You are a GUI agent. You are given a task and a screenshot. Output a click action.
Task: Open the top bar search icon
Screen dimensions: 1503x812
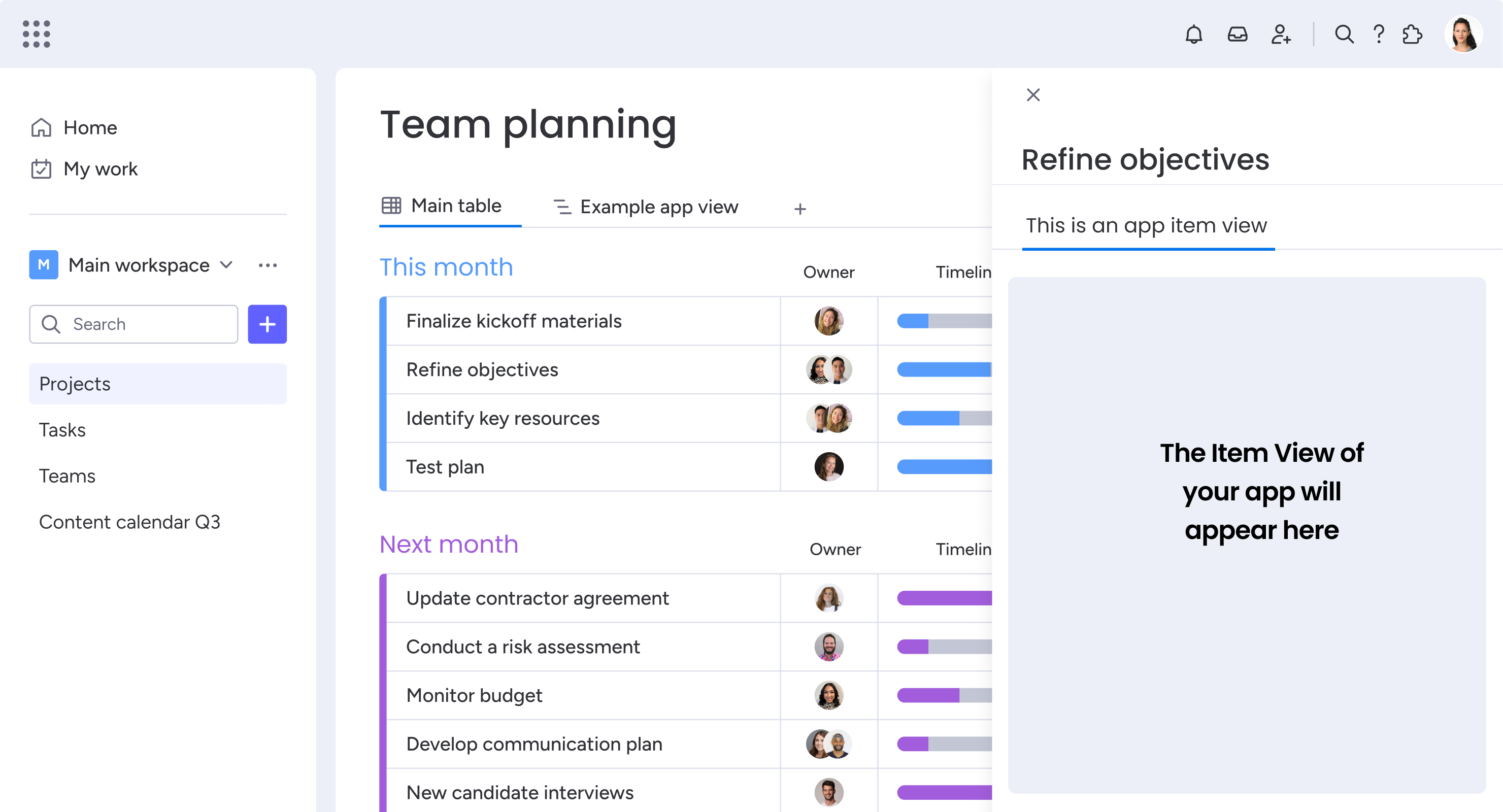(x=1344, y=35)
